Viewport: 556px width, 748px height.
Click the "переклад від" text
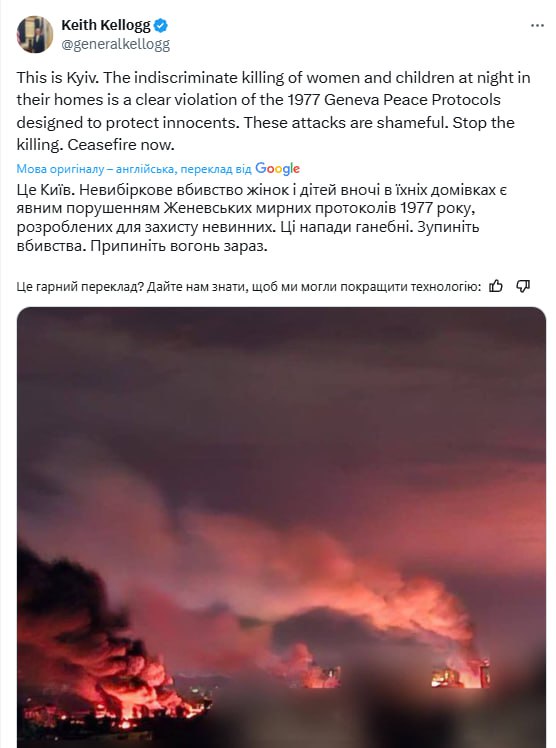click(x=216, y=169)
